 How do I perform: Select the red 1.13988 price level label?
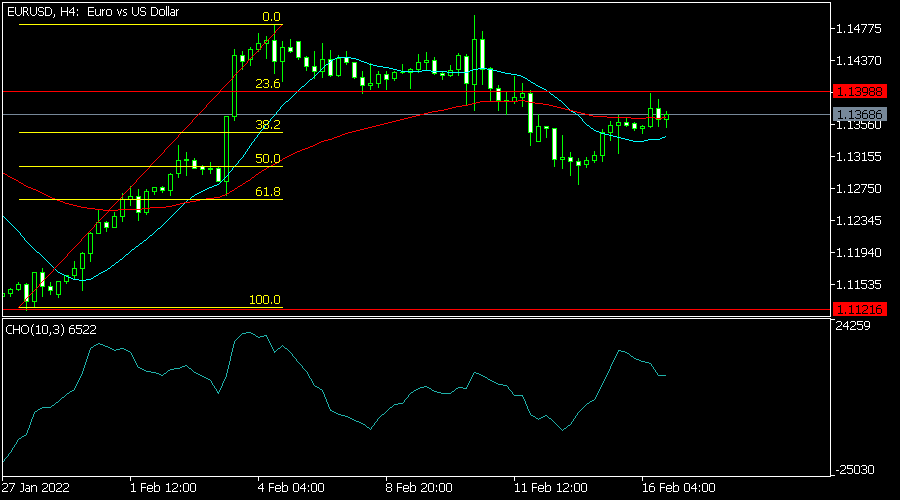tap(859, 91)
